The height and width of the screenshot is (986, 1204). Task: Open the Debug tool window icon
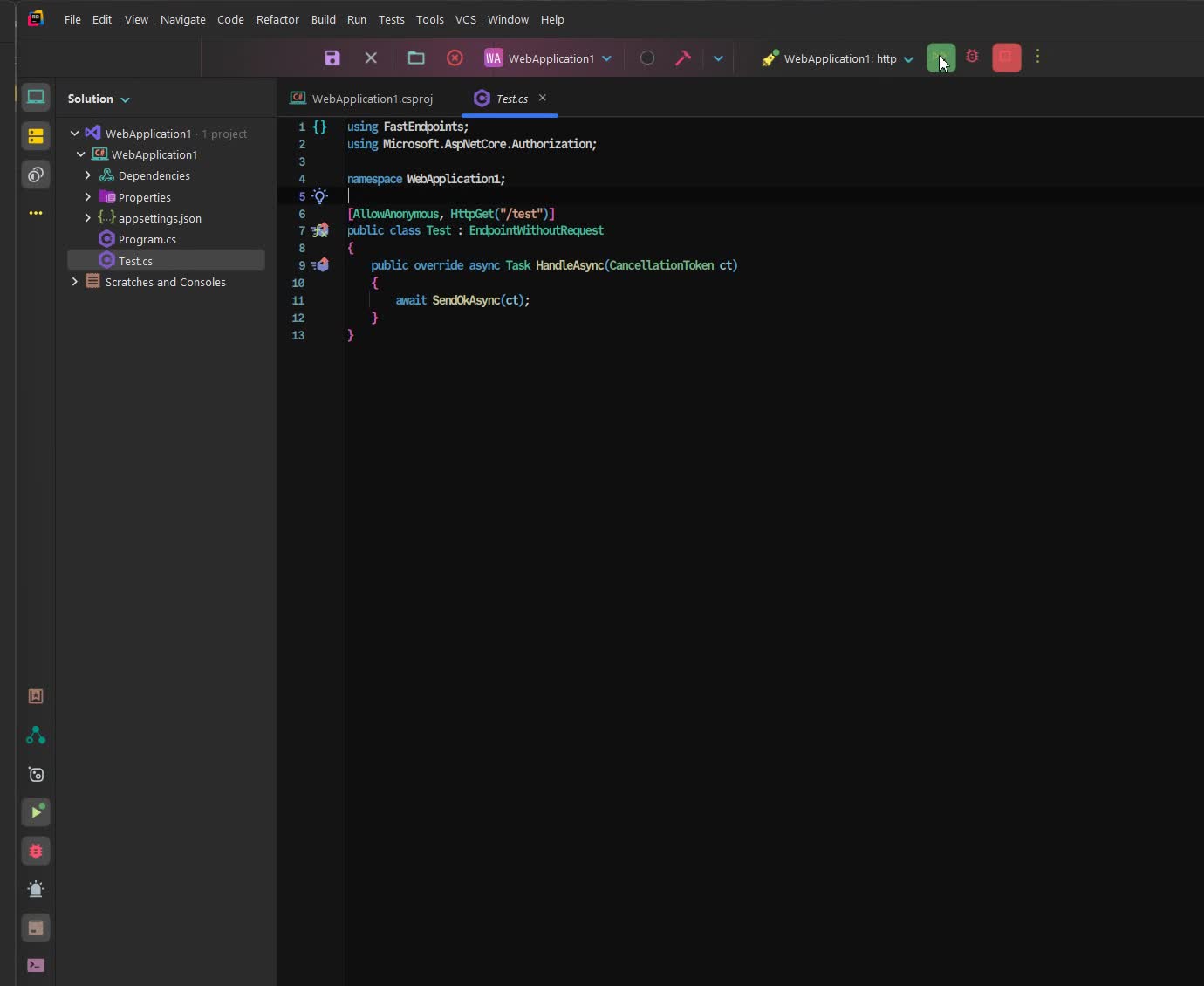click(36, 851)
